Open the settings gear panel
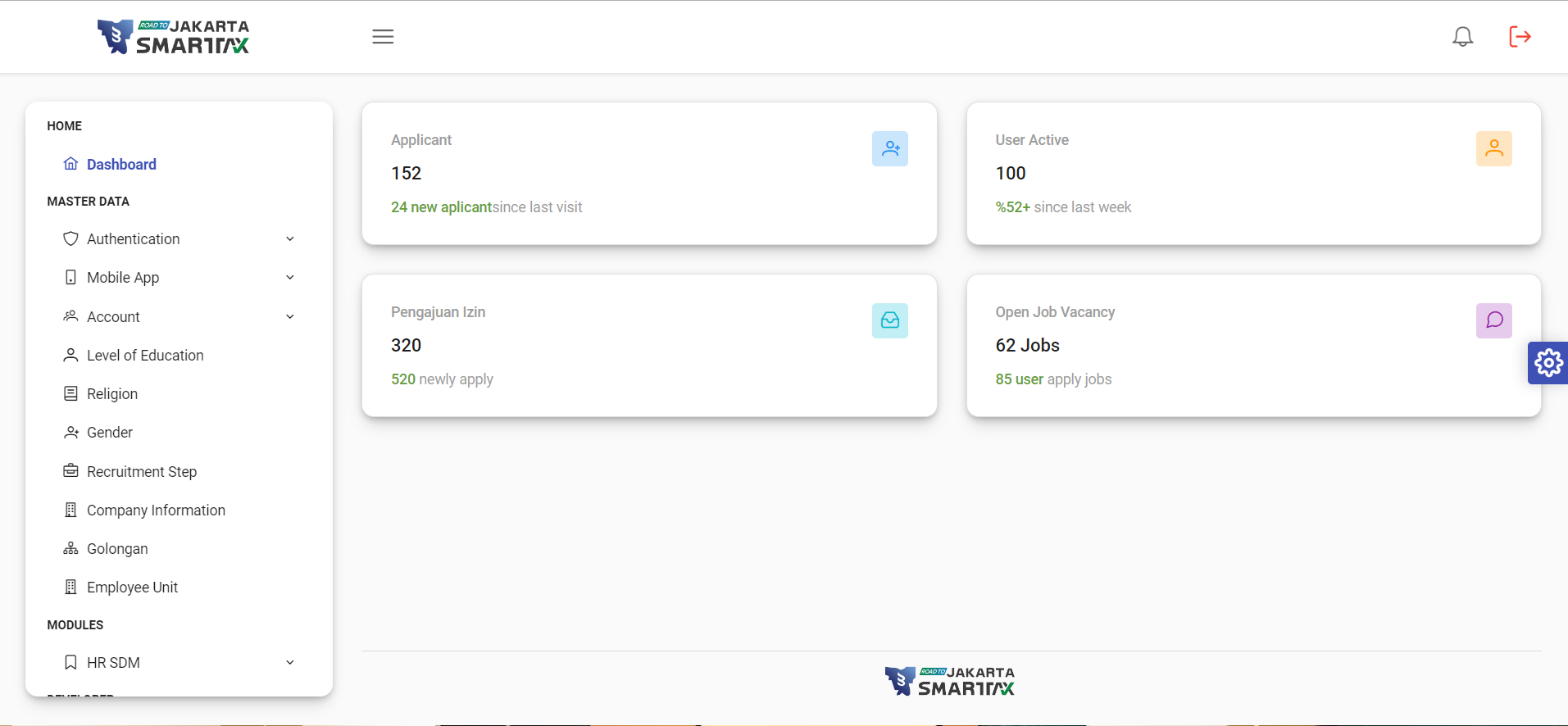This screenshot has height=726, width=1568. 1548,363
